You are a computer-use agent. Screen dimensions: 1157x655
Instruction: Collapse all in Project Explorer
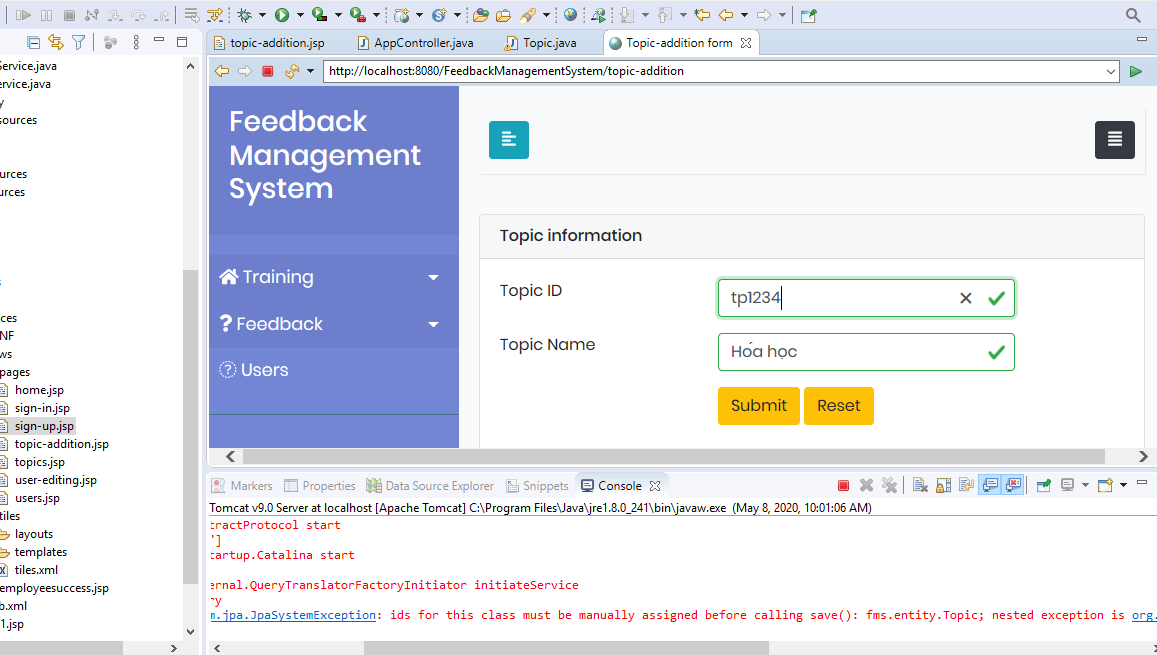[x=34, y=42]
